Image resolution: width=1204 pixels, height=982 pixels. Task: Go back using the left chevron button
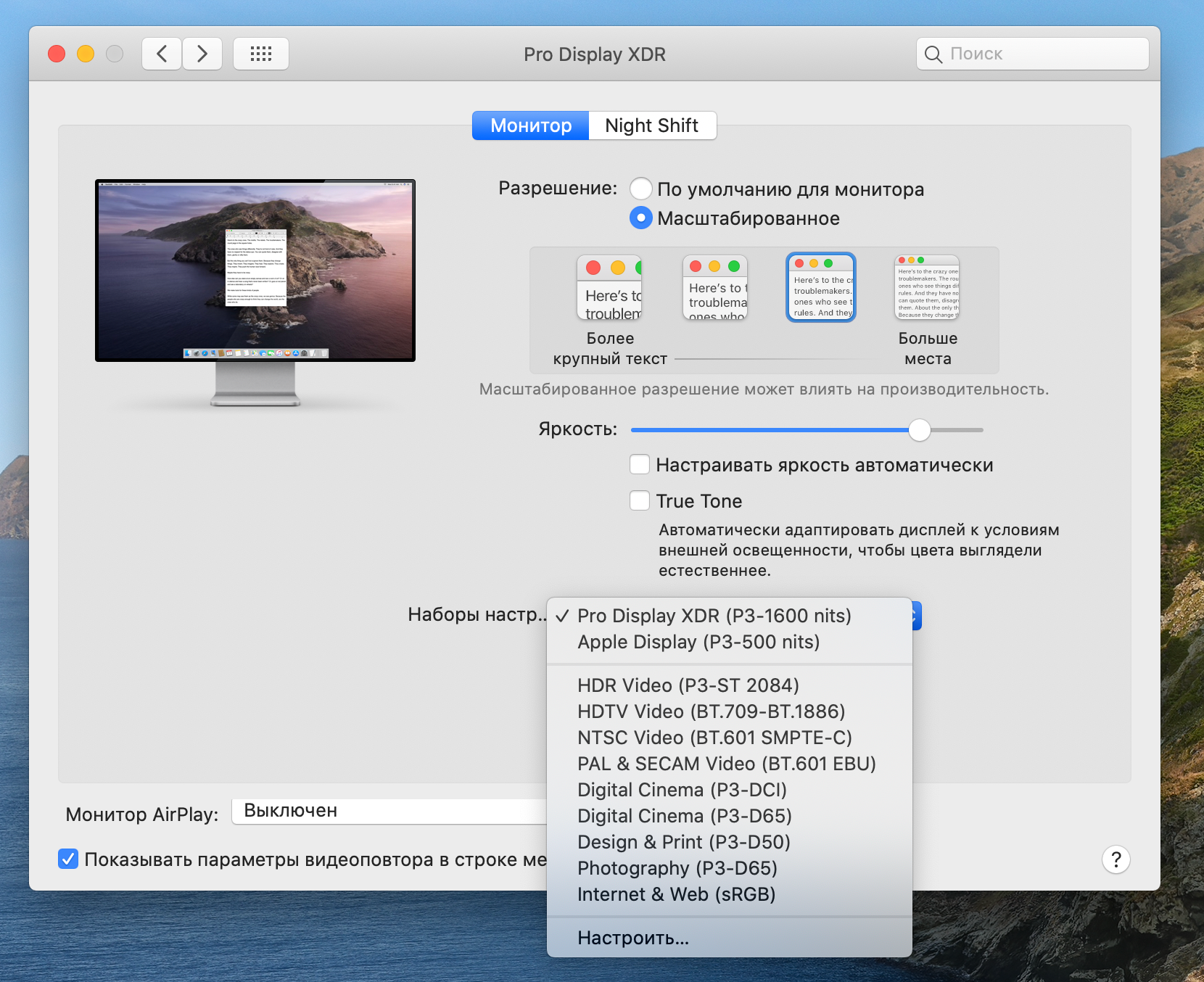point(162,54)
